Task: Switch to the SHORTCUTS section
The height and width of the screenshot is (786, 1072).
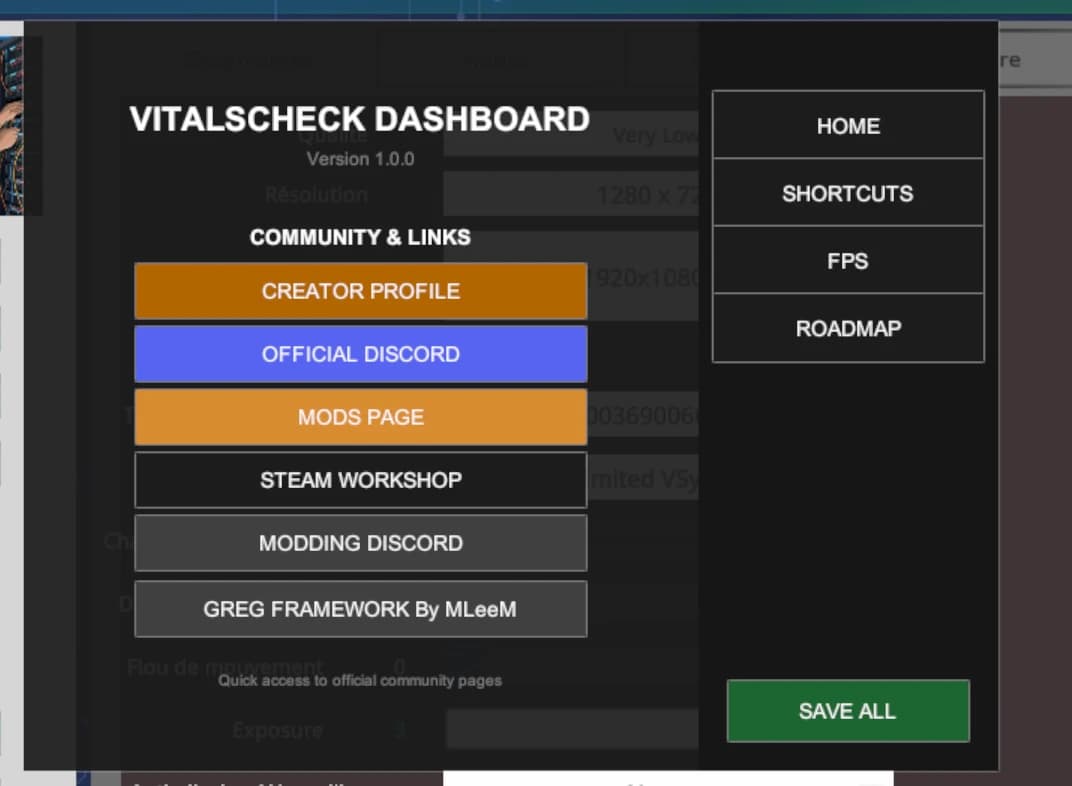Action: (848, 193)
